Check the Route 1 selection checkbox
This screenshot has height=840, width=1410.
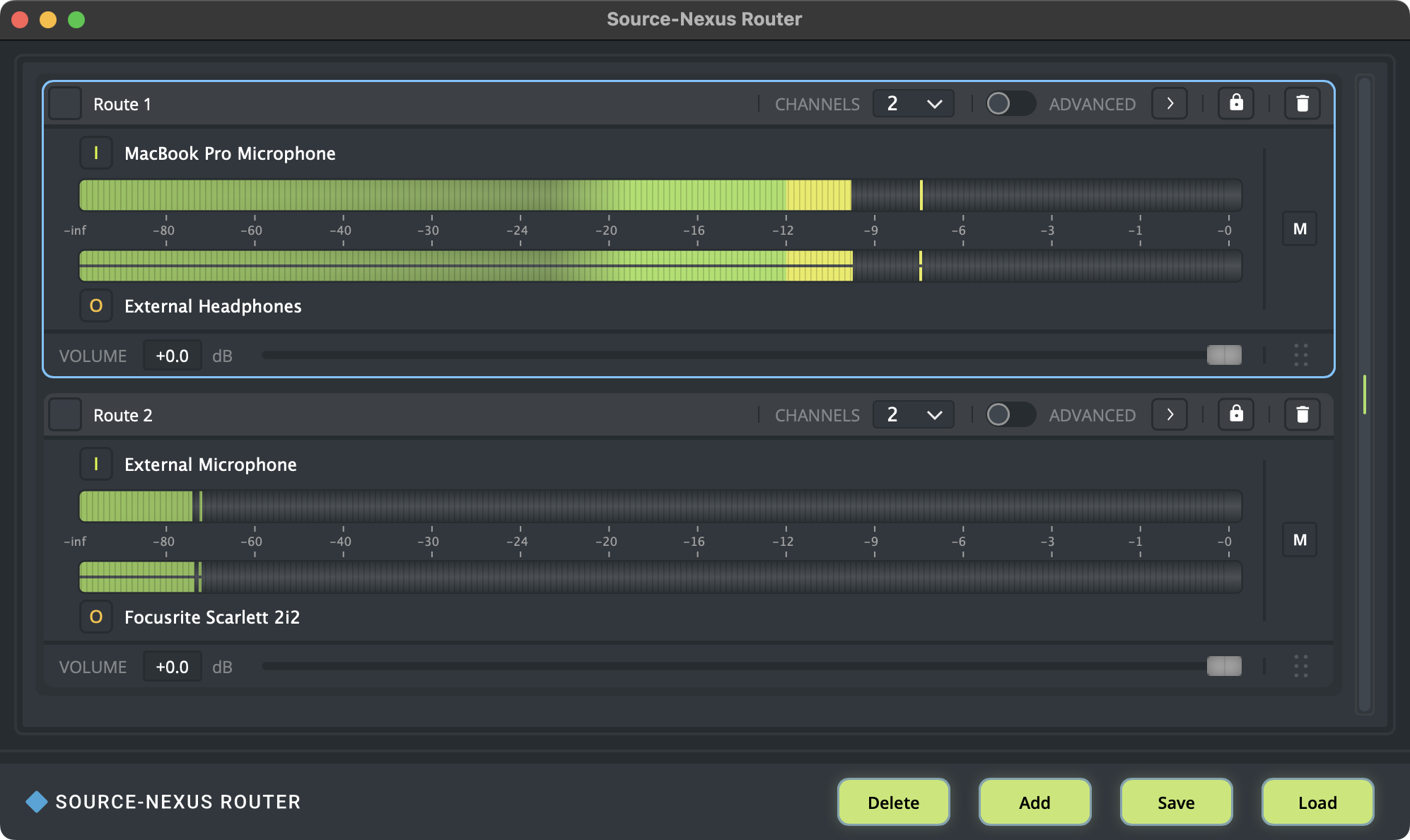point(66,104)
